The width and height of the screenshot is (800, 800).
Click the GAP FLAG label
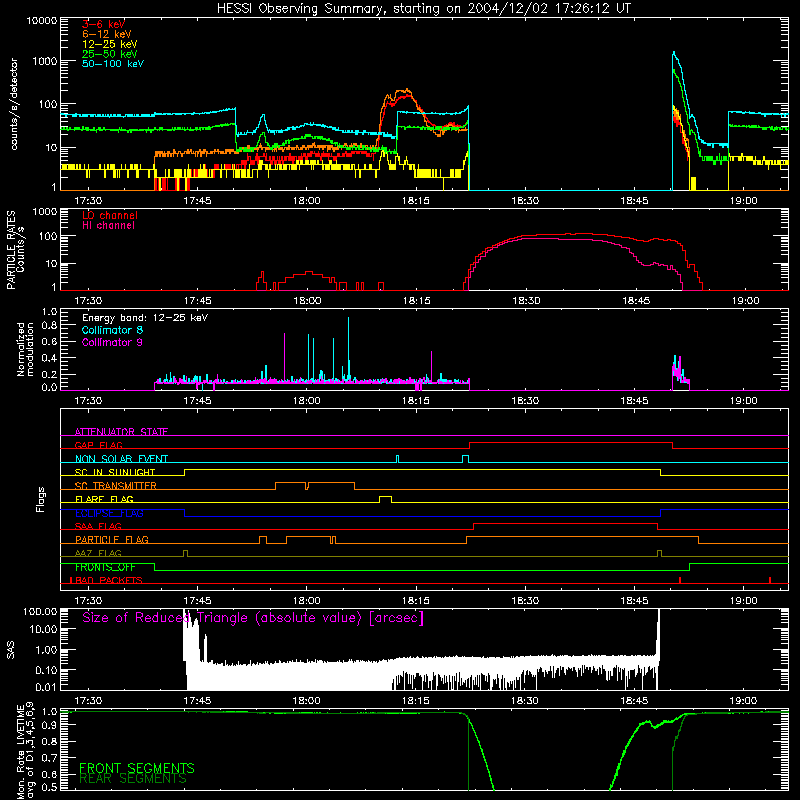point(98,445)
